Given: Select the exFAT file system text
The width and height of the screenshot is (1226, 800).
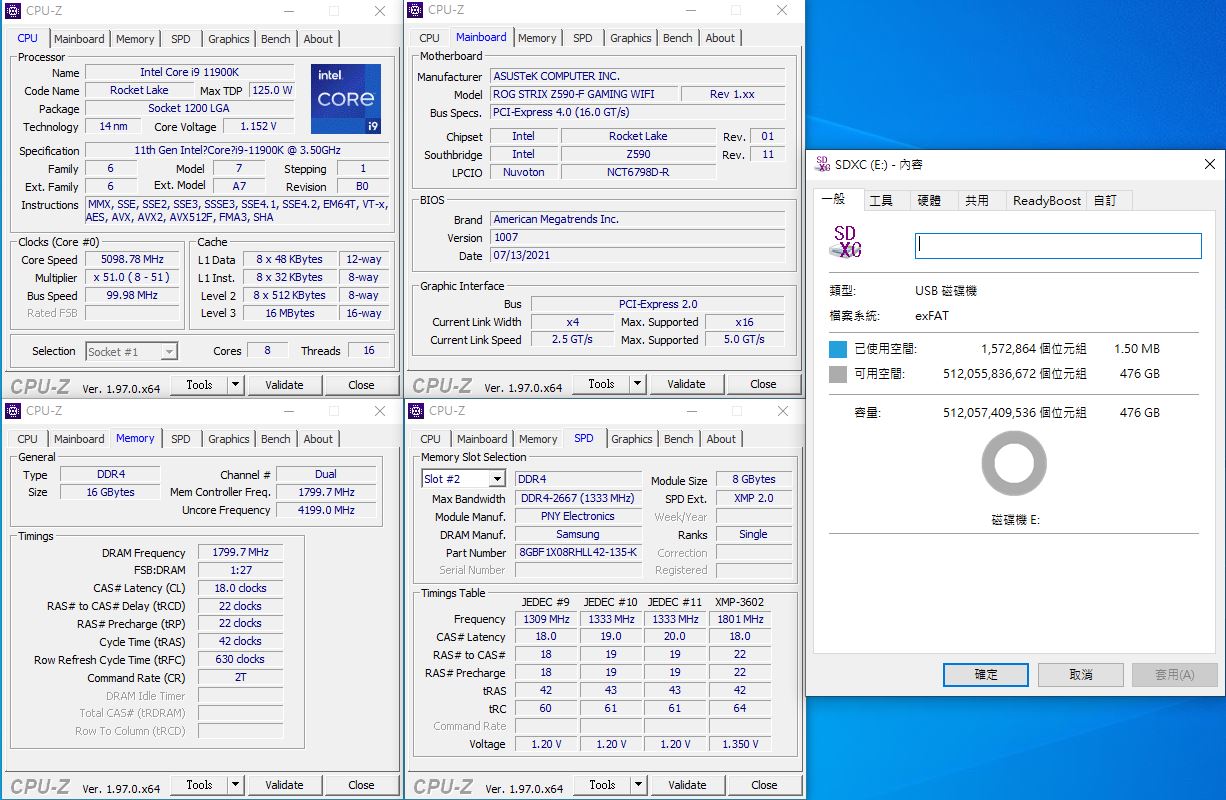Looking at the screenshot, I should 932,316.
